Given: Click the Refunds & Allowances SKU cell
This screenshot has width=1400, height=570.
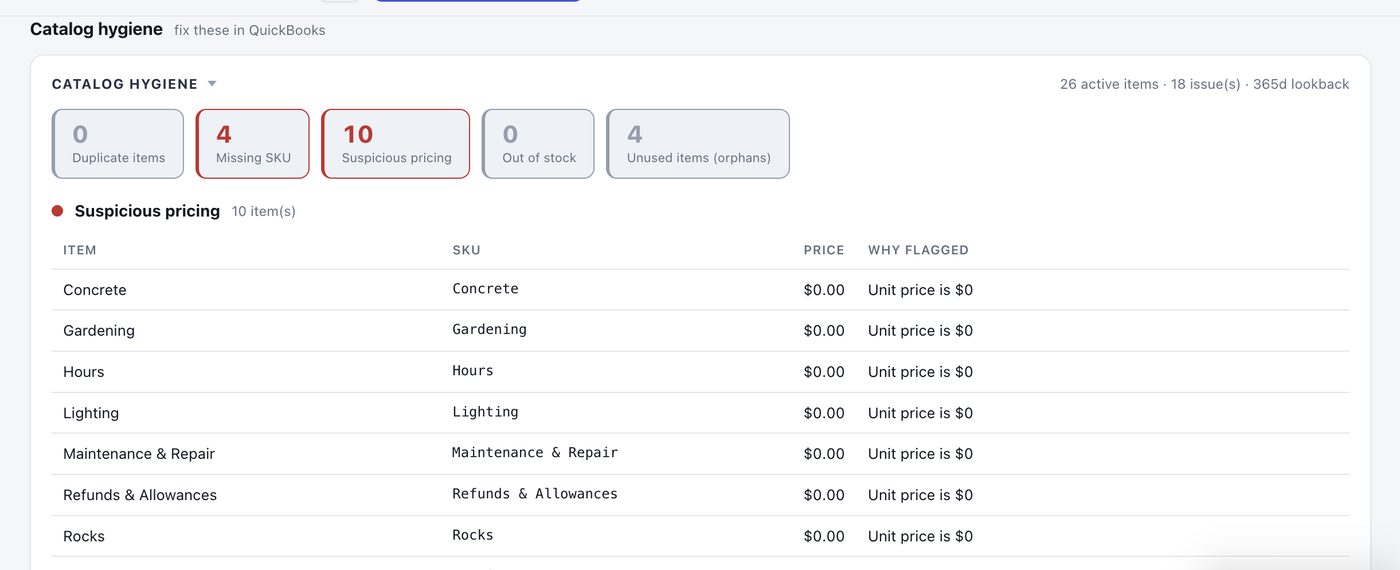Looking at the screenshot, I should 535,494.
